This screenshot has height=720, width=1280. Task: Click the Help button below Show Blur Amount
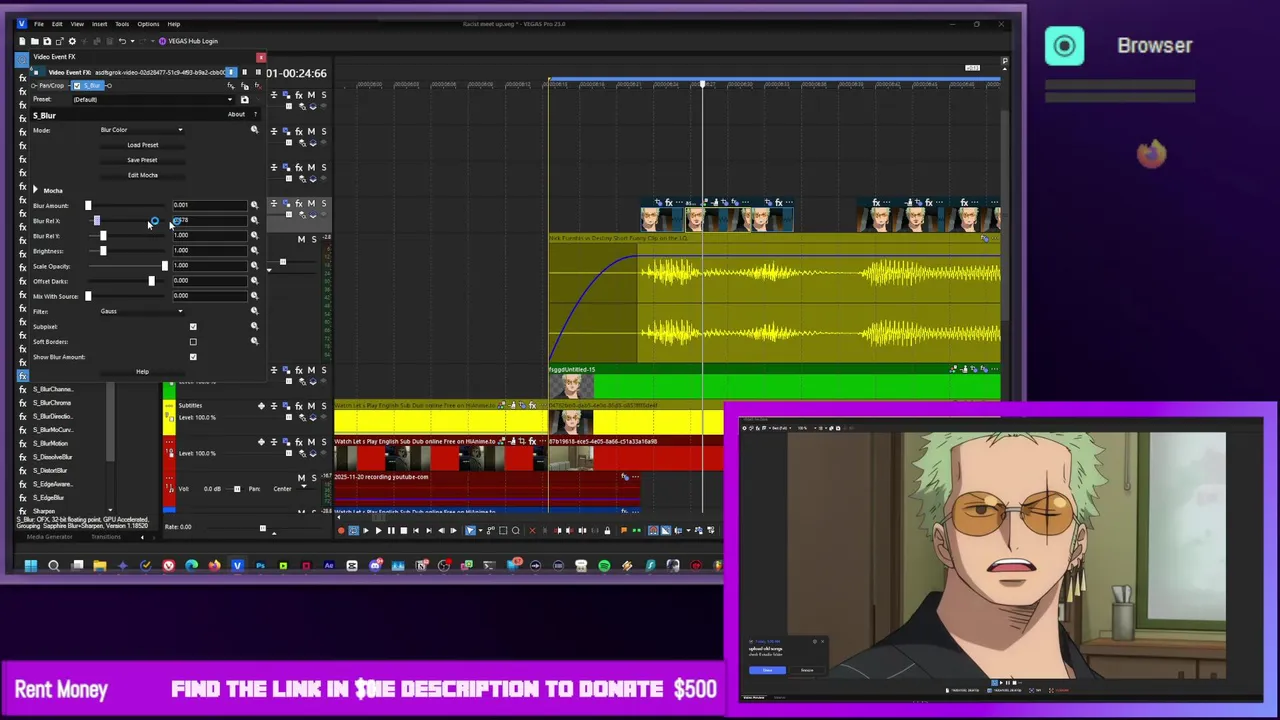[142, 371]
